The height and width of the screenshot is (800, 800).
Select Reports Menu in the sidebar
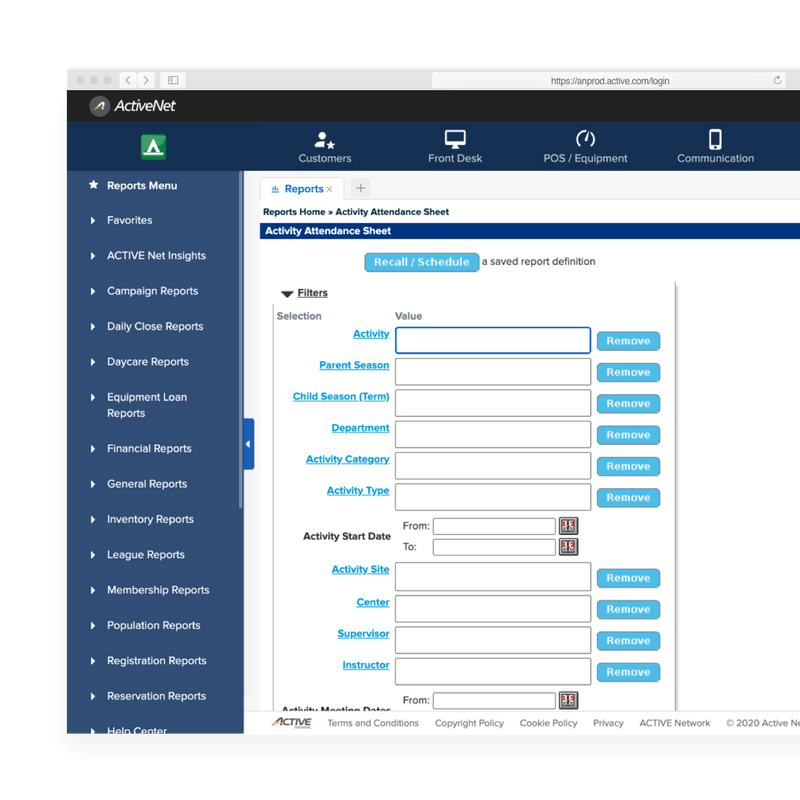point(143,185)
